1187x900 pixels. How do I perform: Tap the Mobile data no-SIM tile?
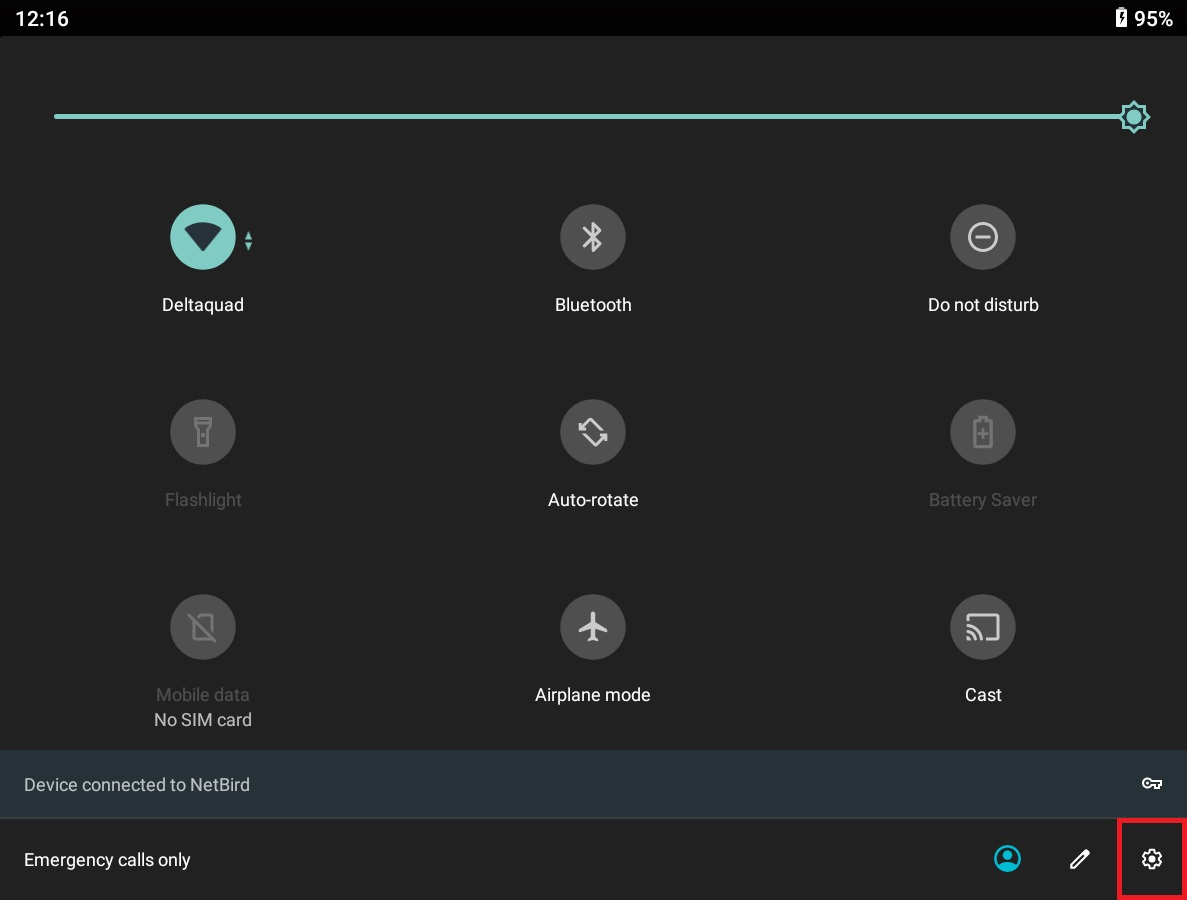coord(203,627)
